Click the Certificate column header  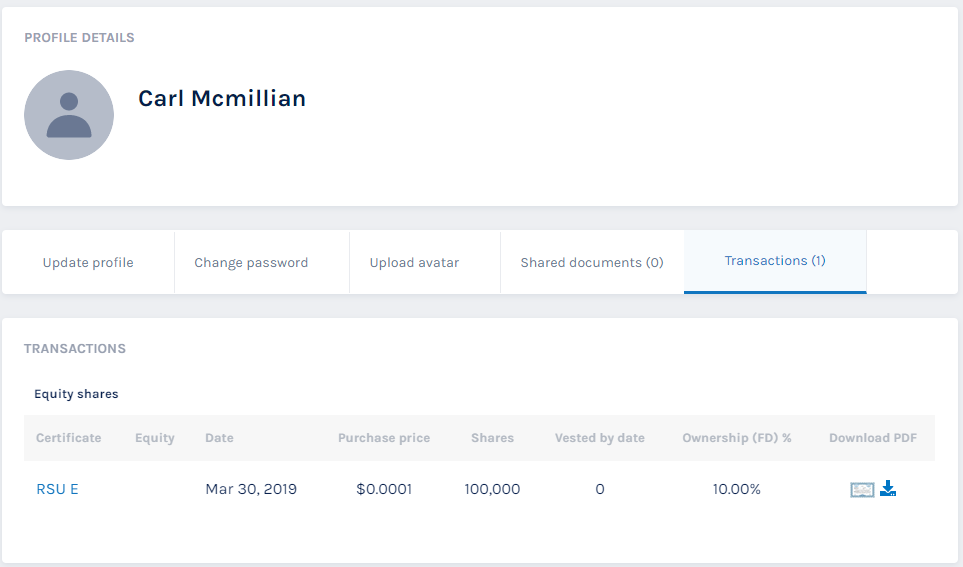69,438
